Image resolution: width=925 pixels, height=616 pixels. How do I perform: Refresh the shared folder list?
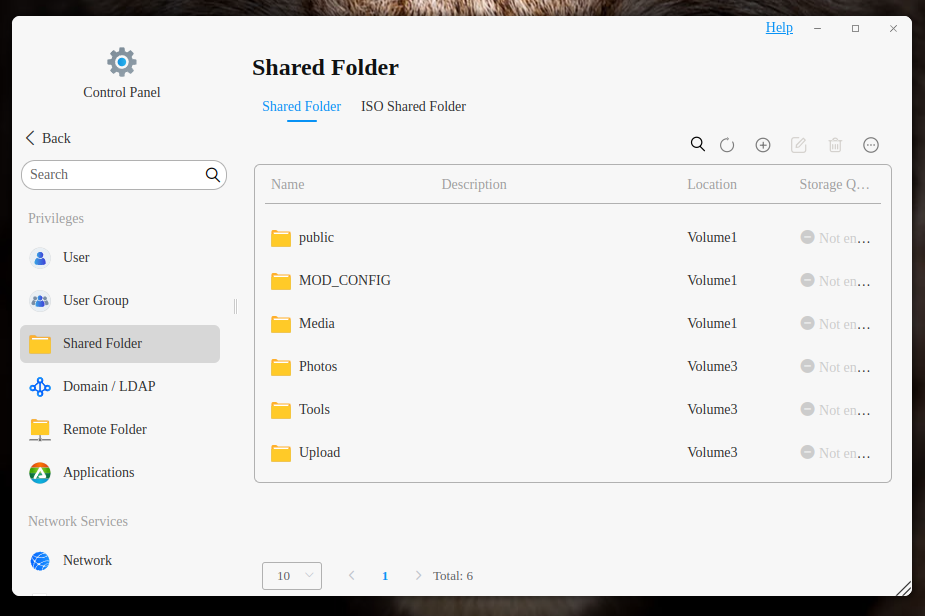(727, 145)
